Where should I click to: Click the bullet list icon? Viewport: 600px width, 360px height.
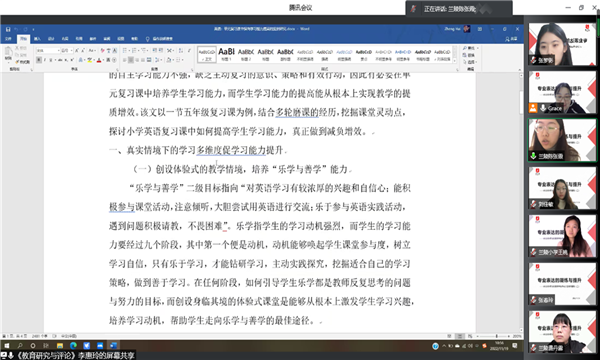tap(125, 50)
